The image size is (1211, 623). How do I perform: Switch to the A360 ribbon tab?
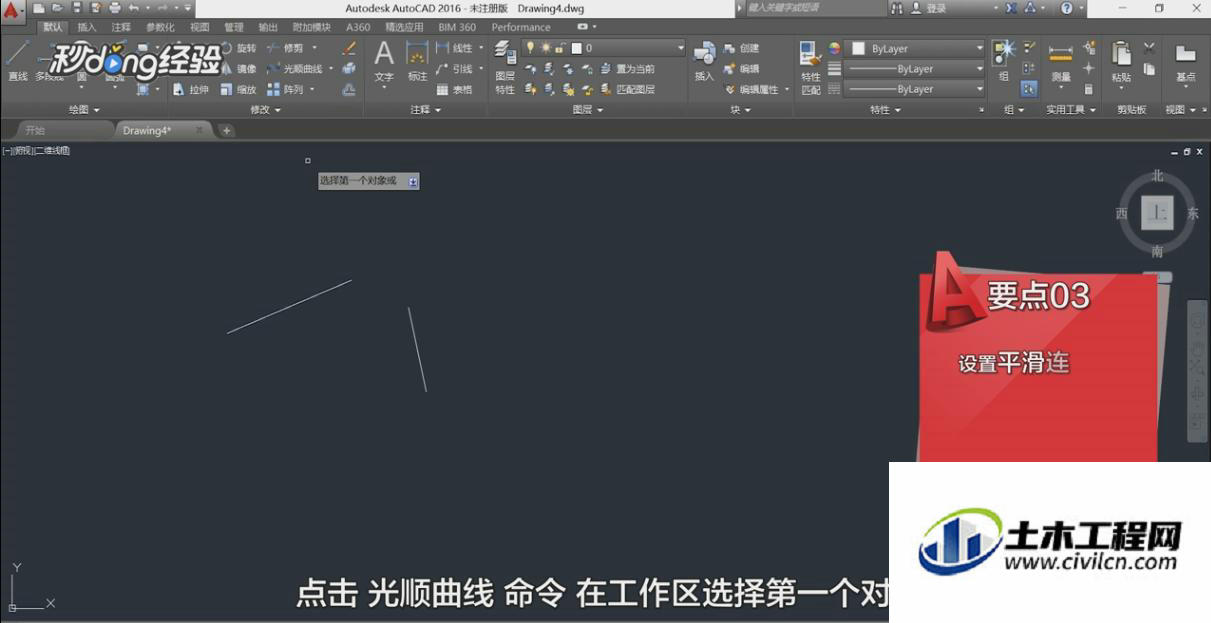tap(358, 27)
